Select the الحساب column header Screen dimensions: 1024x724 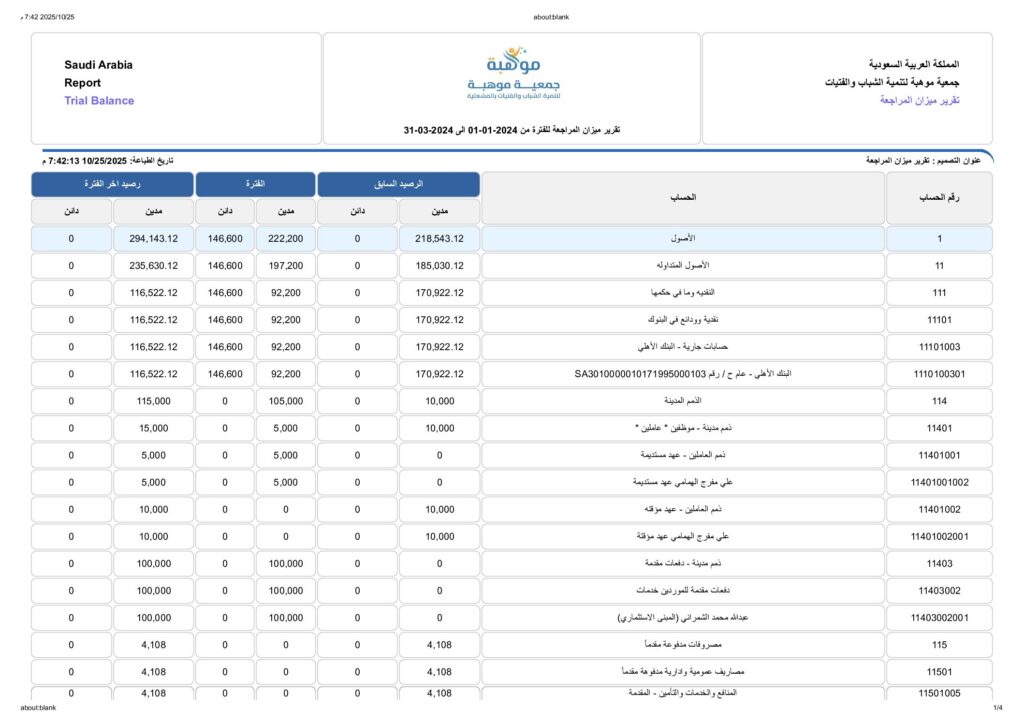(682, 198)
